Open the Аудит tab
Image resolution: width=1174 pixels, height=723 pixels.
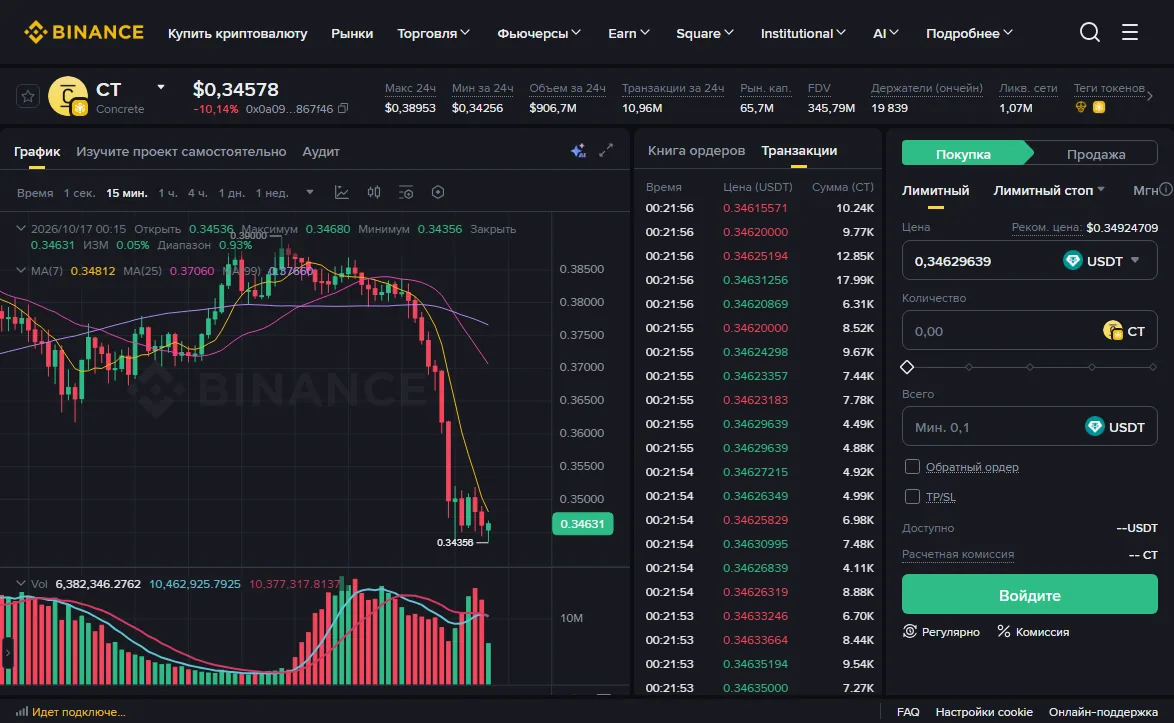321,152
